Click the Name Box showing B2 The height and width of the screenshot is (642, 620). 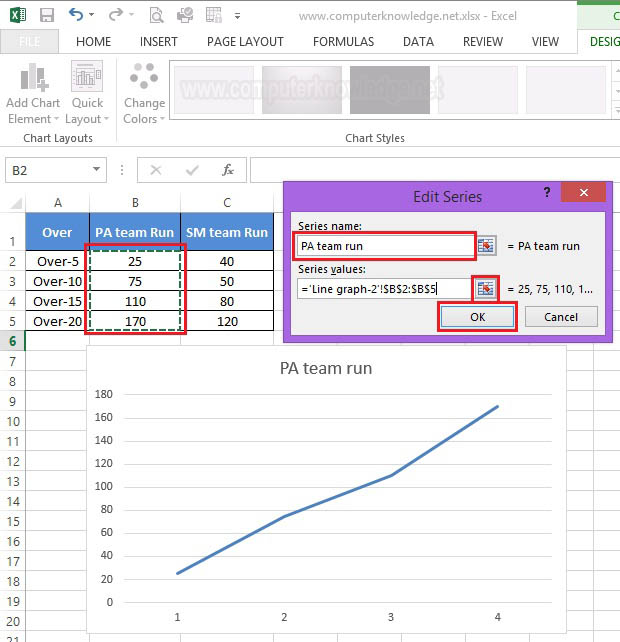tap(47, 170)
